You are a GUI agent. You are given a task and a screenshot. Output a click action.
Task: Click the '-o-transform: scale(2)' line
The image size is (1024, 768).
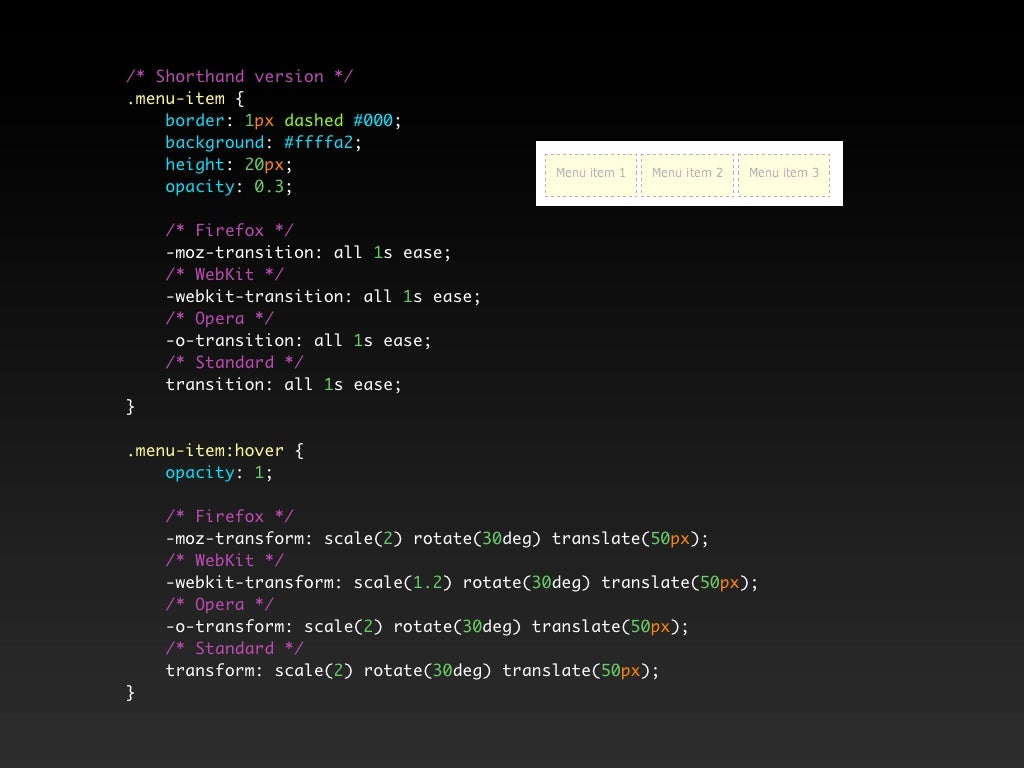pos(427,627)
